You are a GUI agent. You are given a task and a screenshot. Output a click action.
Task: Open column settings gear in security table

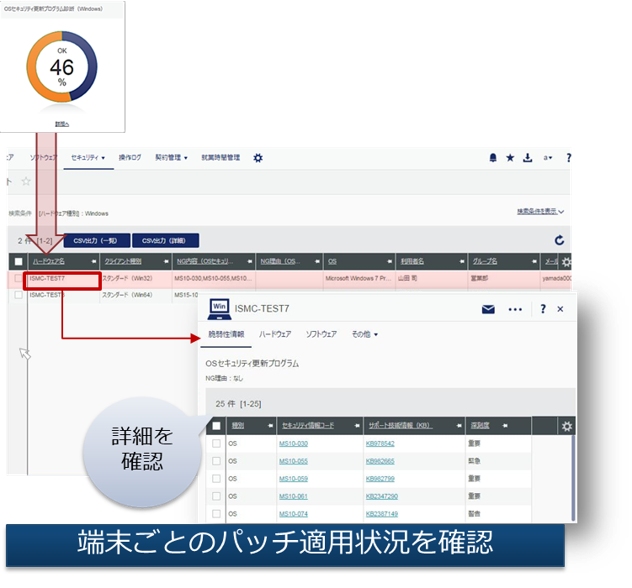[567, 426]
